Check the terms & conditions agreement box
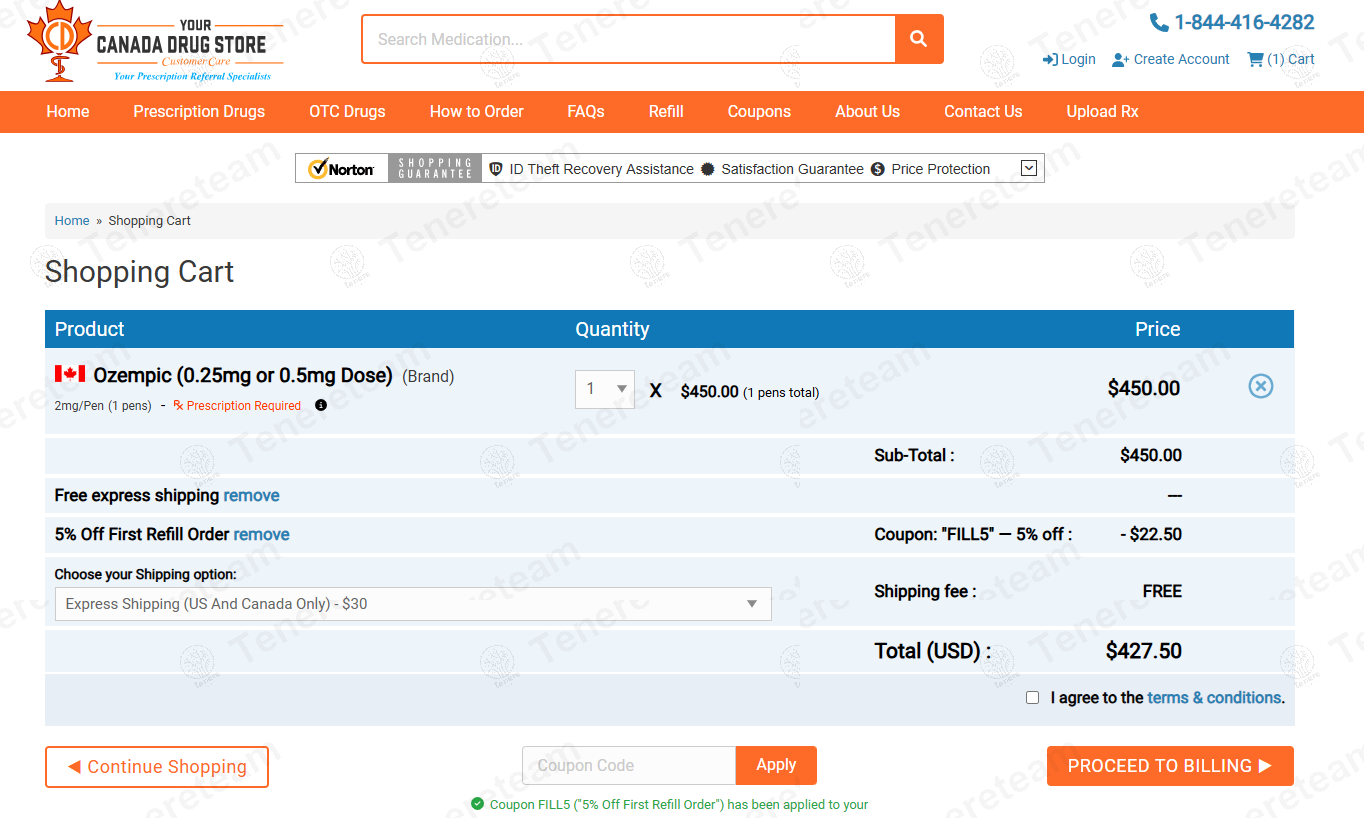 tap(1032, 698)
